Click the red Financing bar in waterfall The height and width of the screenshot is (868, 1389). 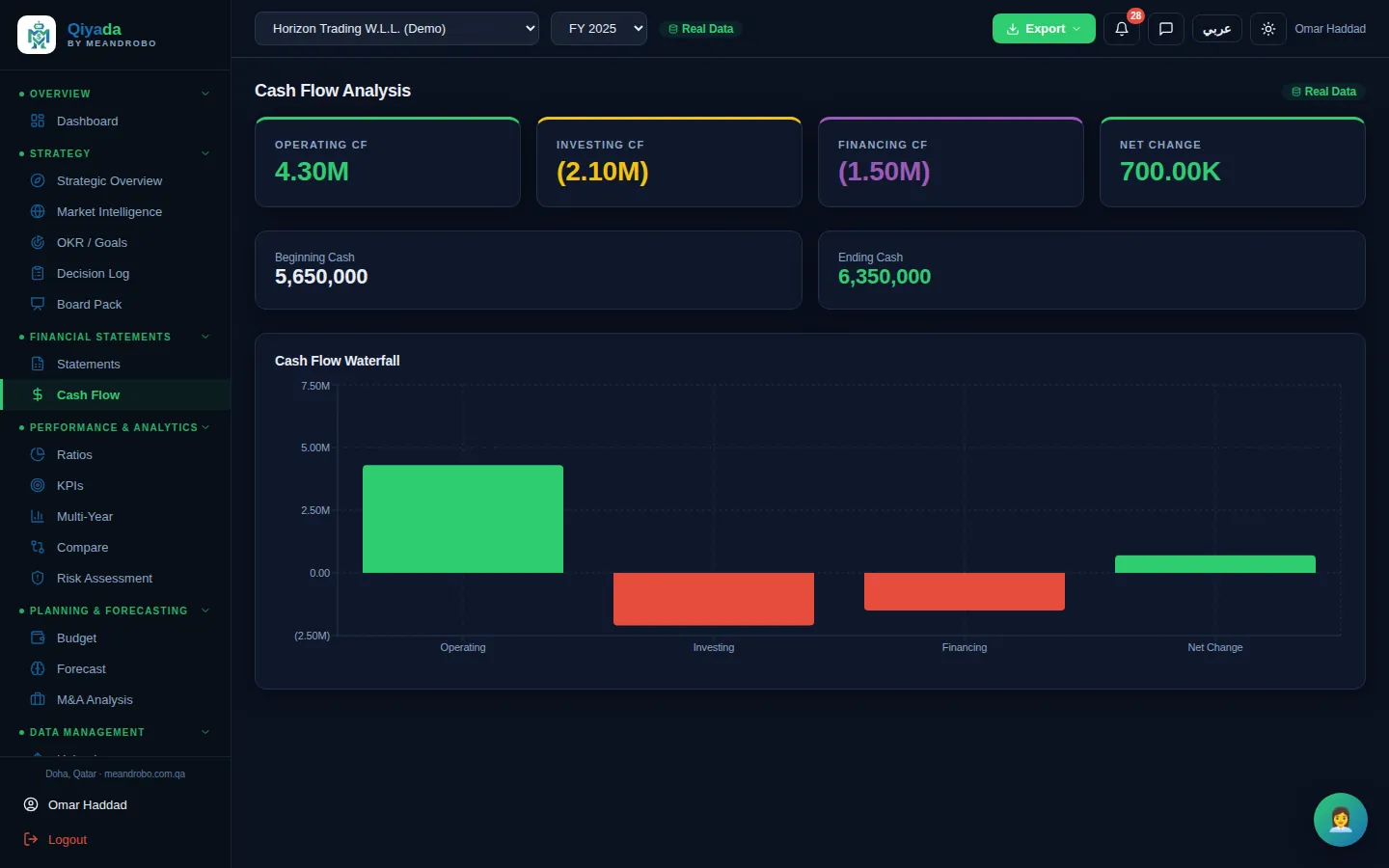click(965, 591)
